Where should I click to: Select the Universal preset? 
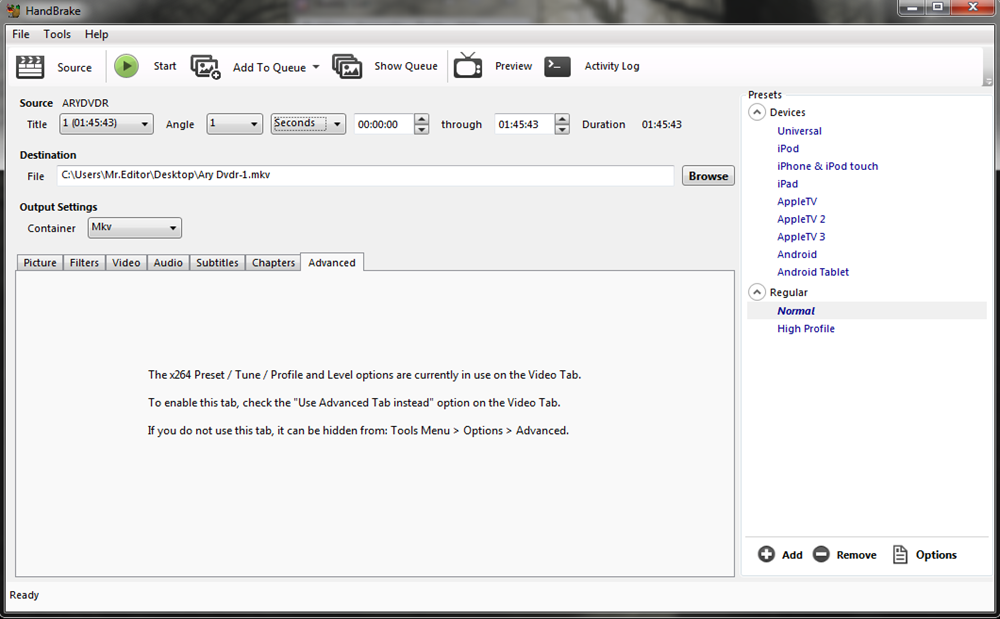click(799, 131)
